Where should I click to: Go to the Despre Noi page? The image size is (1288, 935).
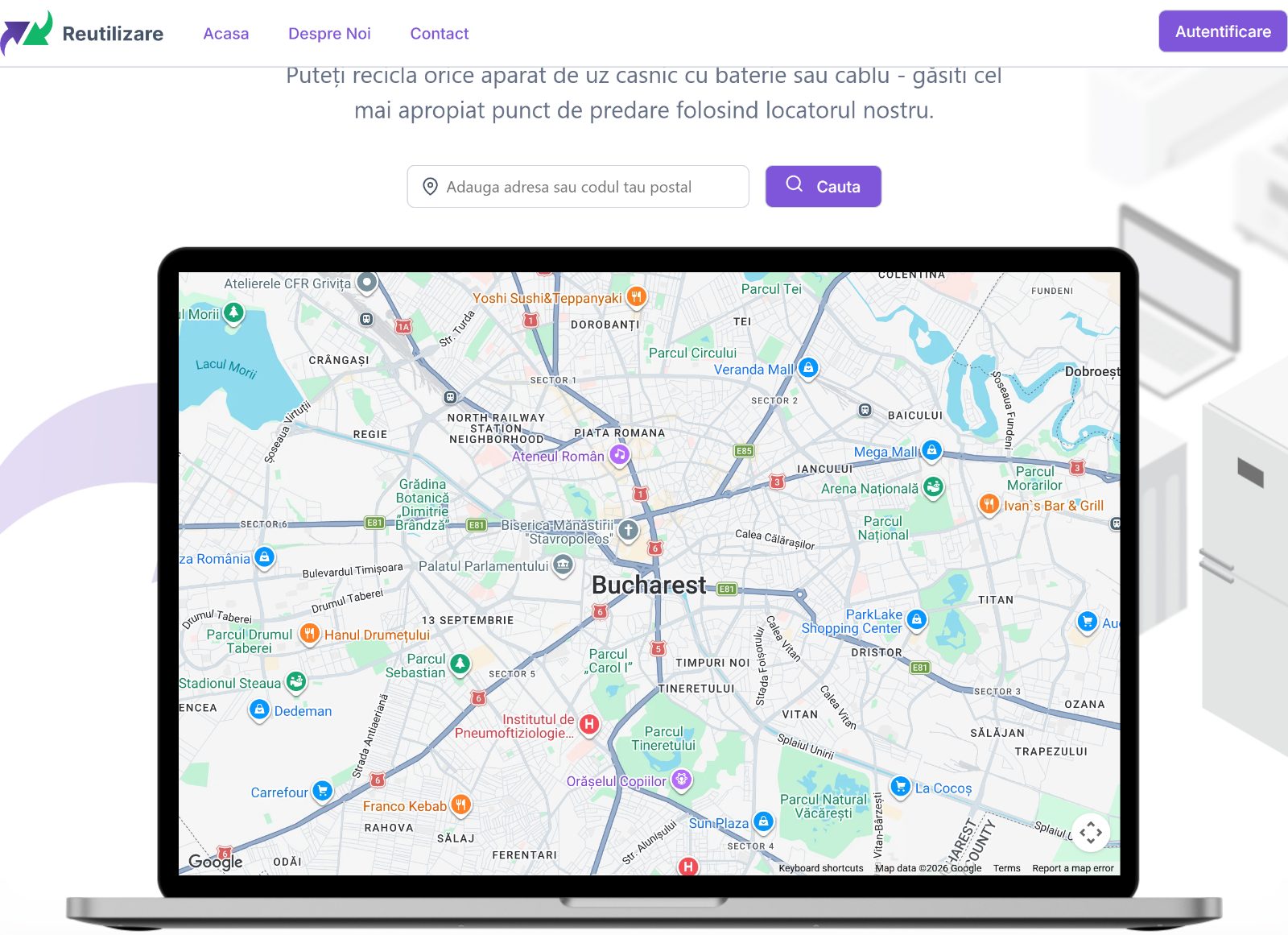329,34
